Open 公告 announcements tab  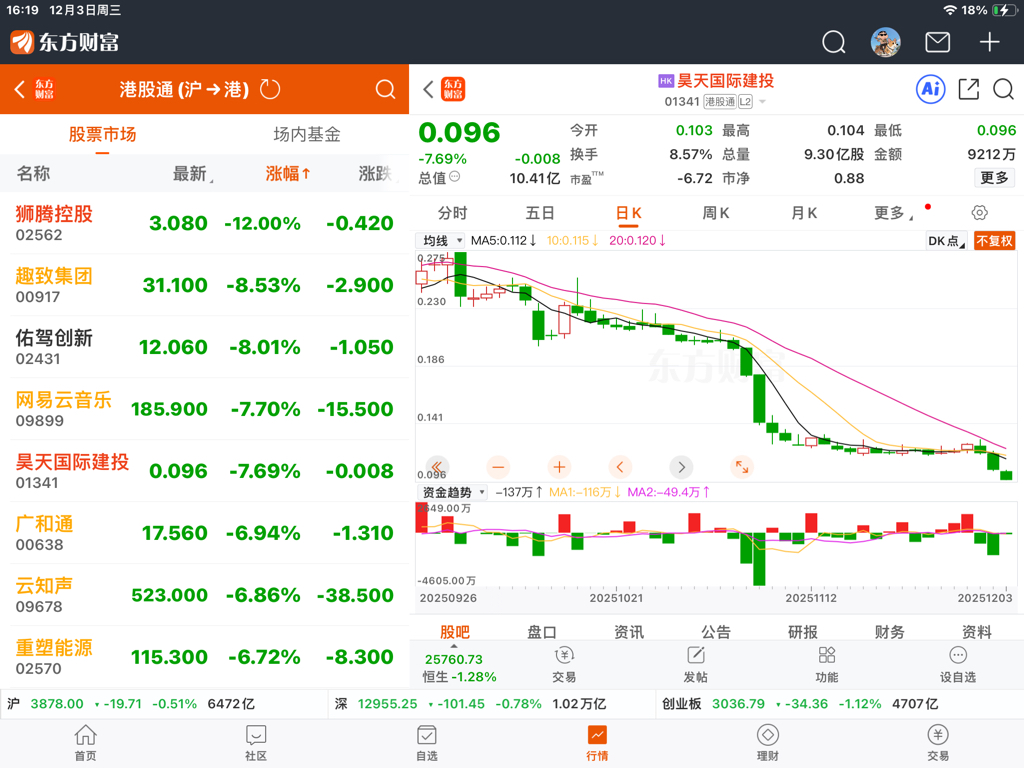(x=716, y=632)
